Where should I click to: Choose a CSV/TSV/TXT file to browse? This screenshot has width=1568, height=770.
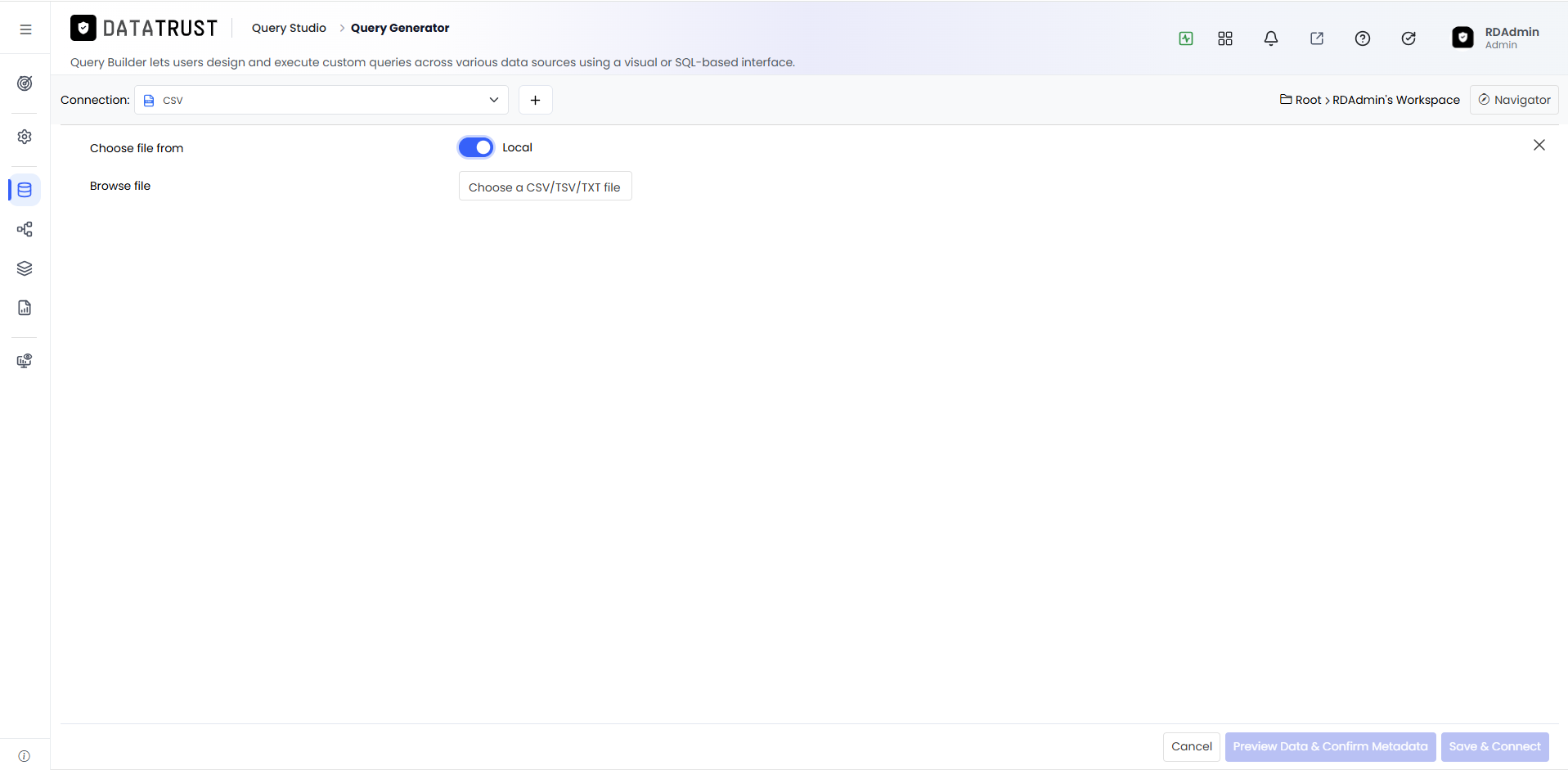[x=546, y=187]
